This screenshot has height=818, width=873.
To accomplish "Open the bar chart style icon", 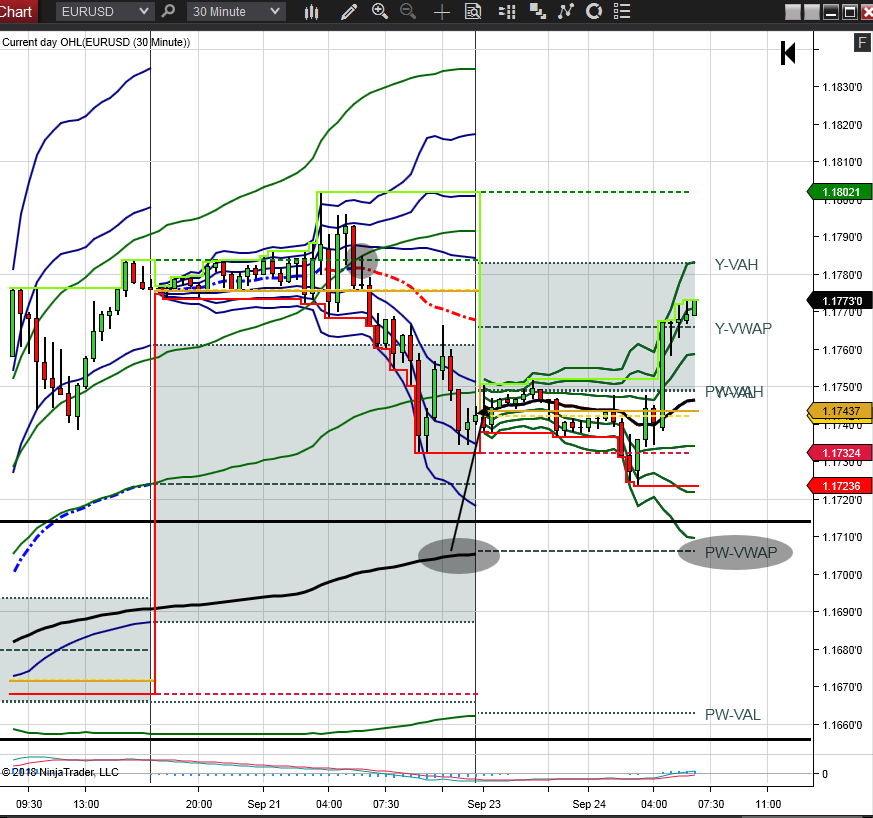I will coord(312,12).
